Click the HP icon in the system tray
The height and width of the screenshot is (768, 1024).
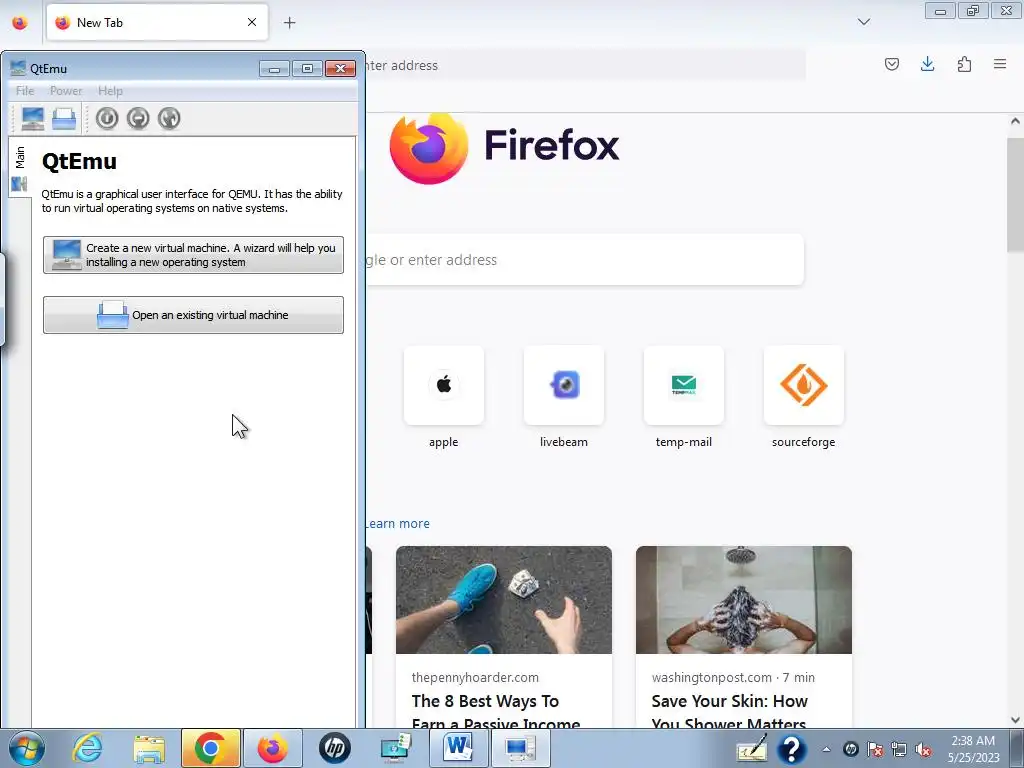850,749
